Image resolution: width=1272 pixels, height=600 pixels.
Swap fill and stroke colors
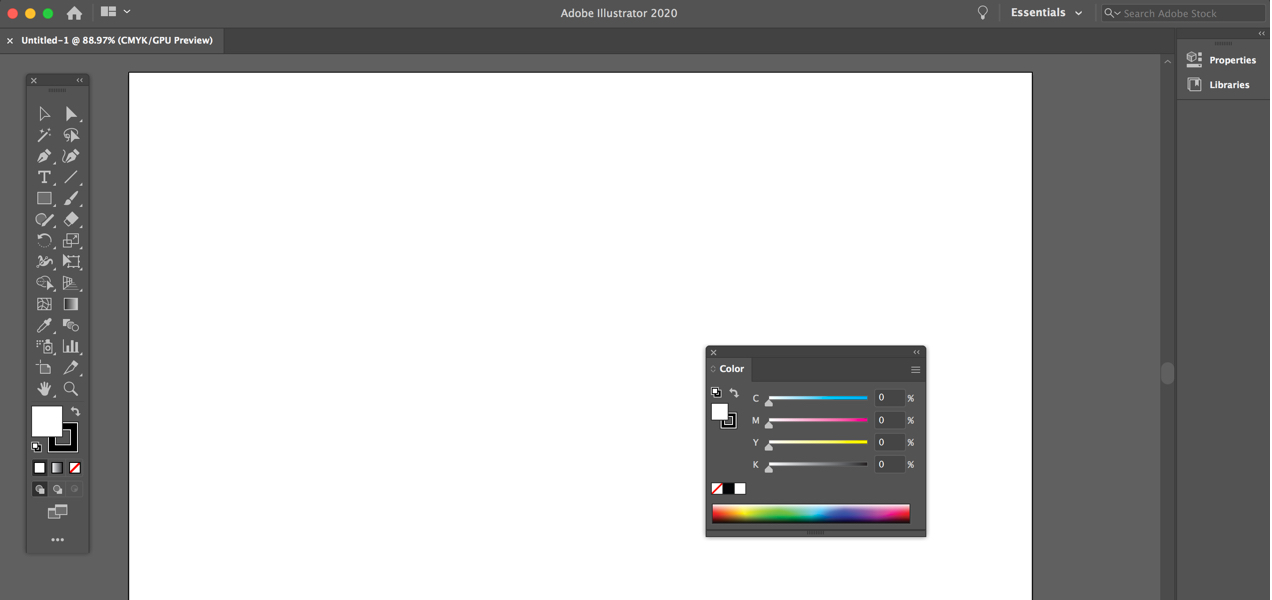coord(76,410)
